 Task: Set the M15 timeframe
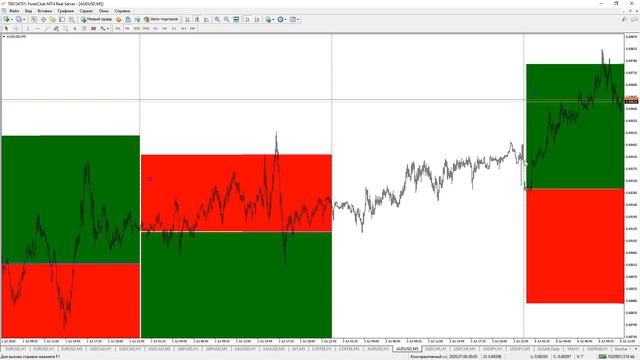tap(136, 28)
